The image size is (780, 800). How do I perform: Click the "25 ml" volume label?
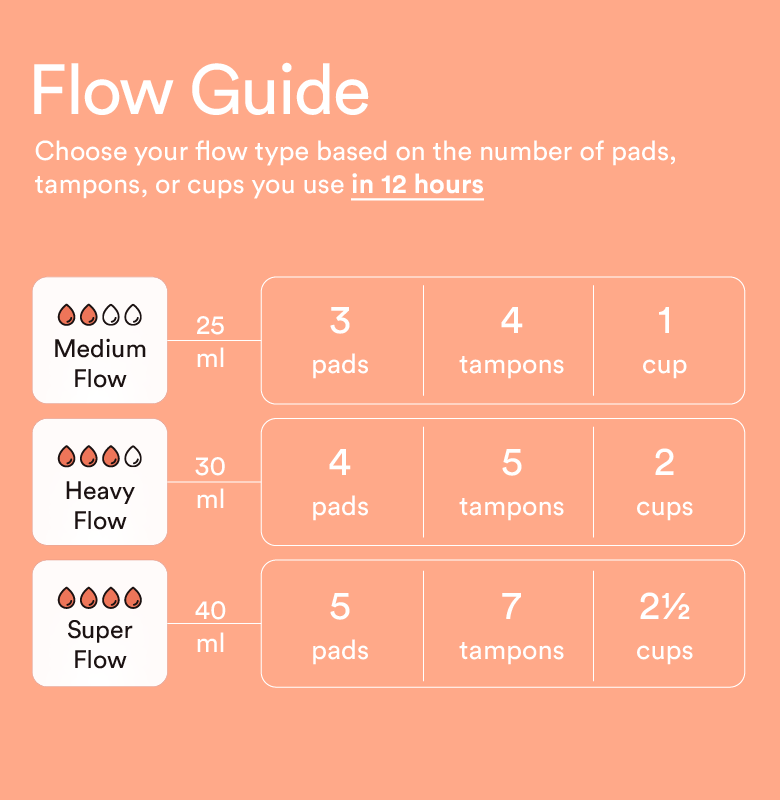210,341
